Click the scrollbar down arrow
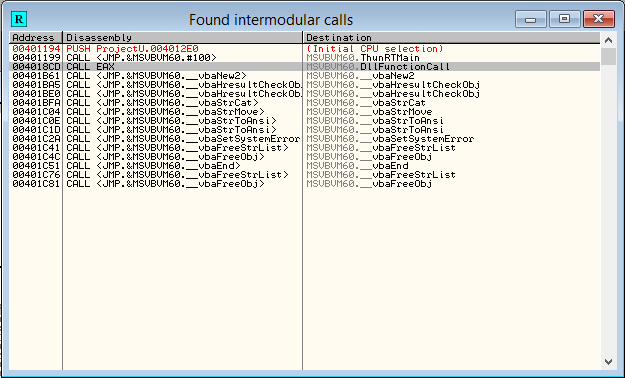Screen dimensions: 625x378 [608, 362]
